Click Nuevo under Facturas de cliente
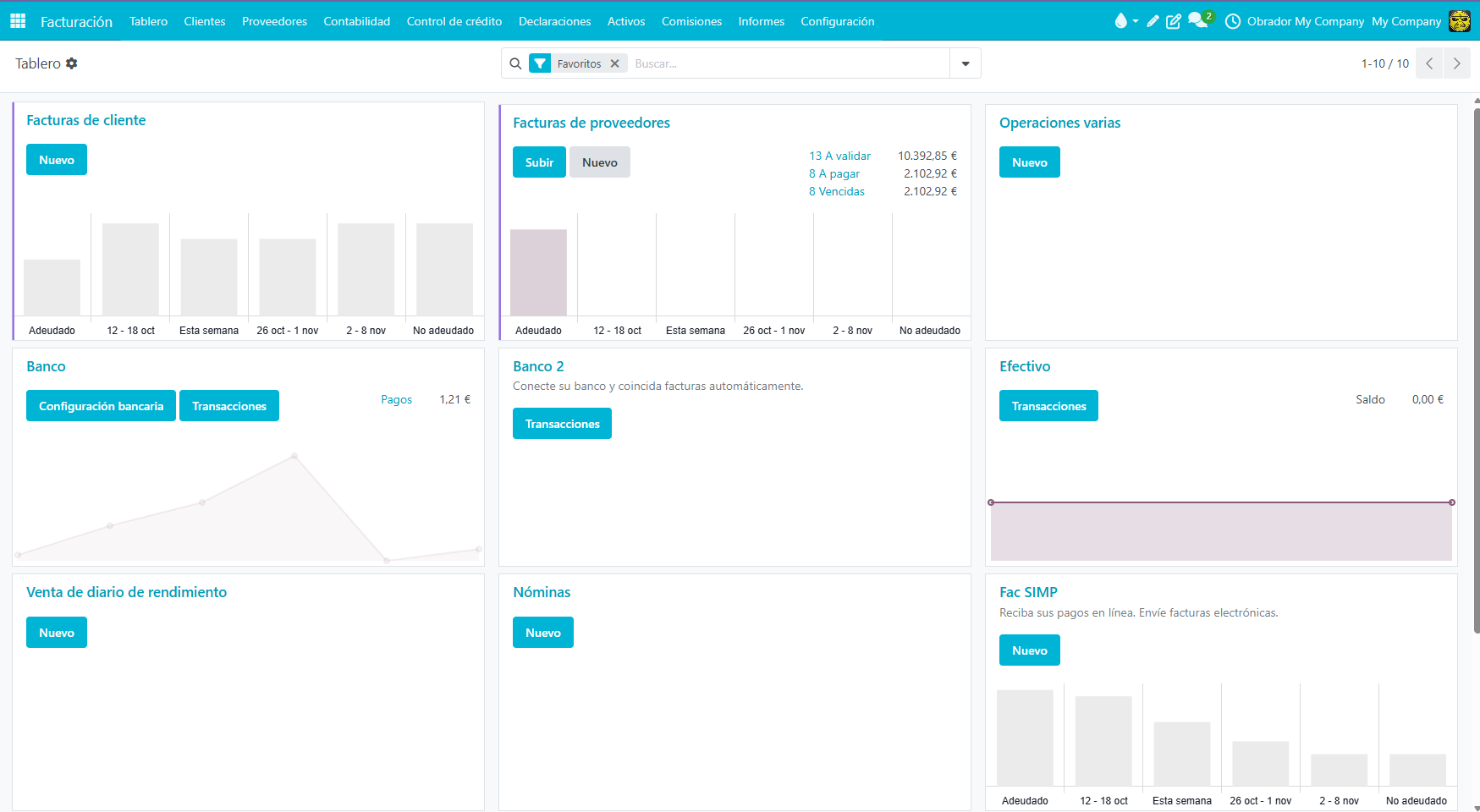The image size is (1480, 812). click(x=57, y=160)
